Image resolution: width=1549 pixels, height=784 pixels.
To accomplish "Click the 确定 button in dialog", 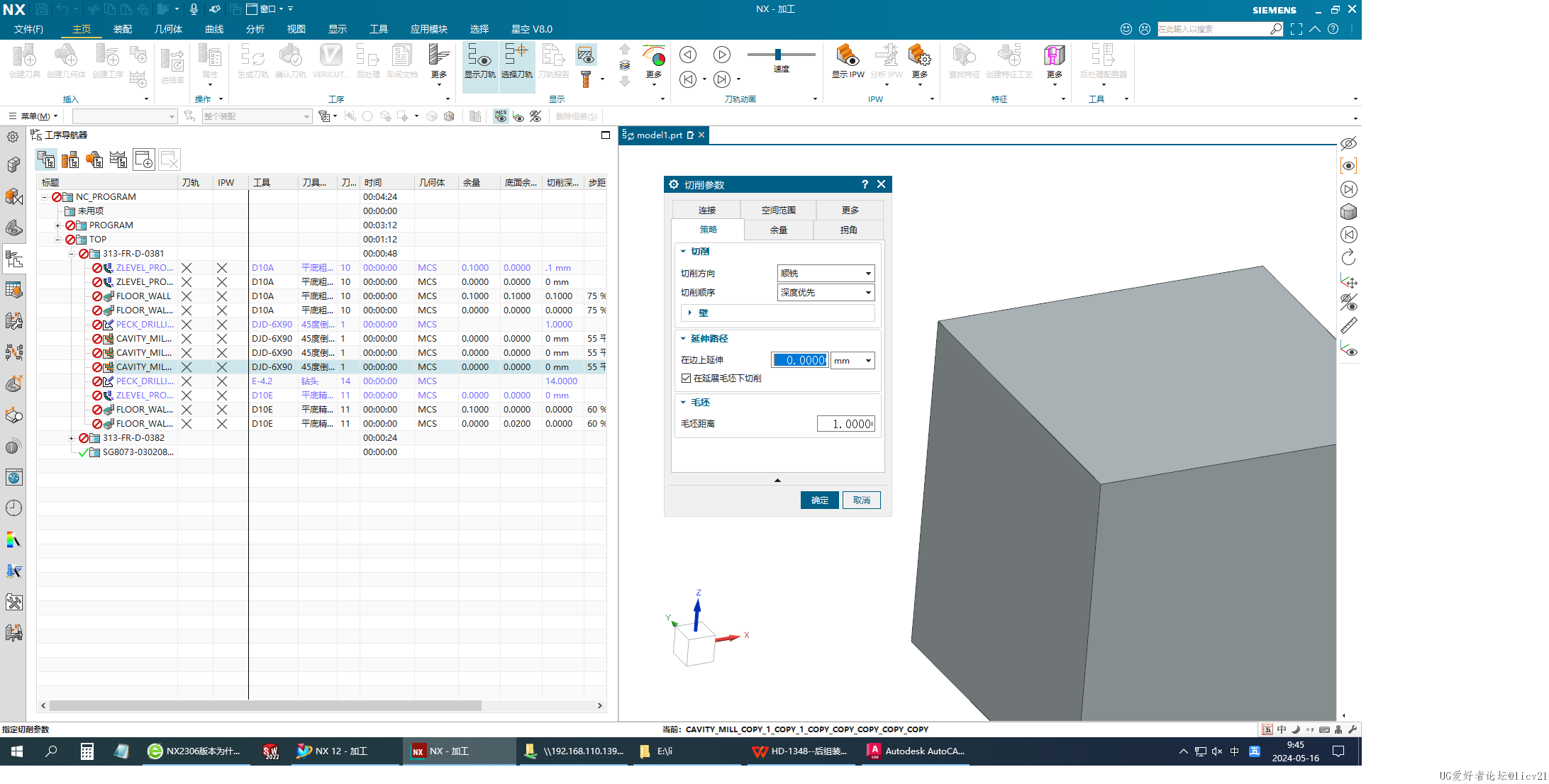I will [x=820, y=500].
